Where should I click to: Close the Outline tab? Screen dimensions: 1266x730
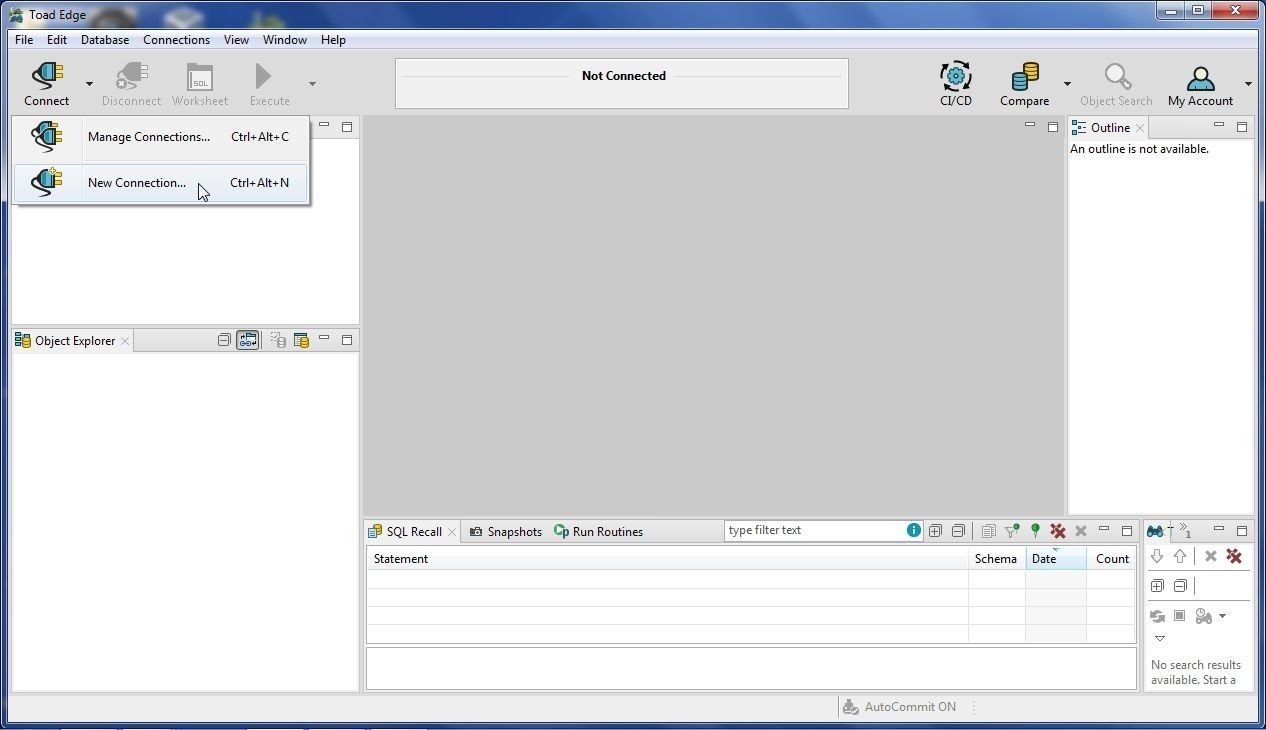click(1140, 128)
